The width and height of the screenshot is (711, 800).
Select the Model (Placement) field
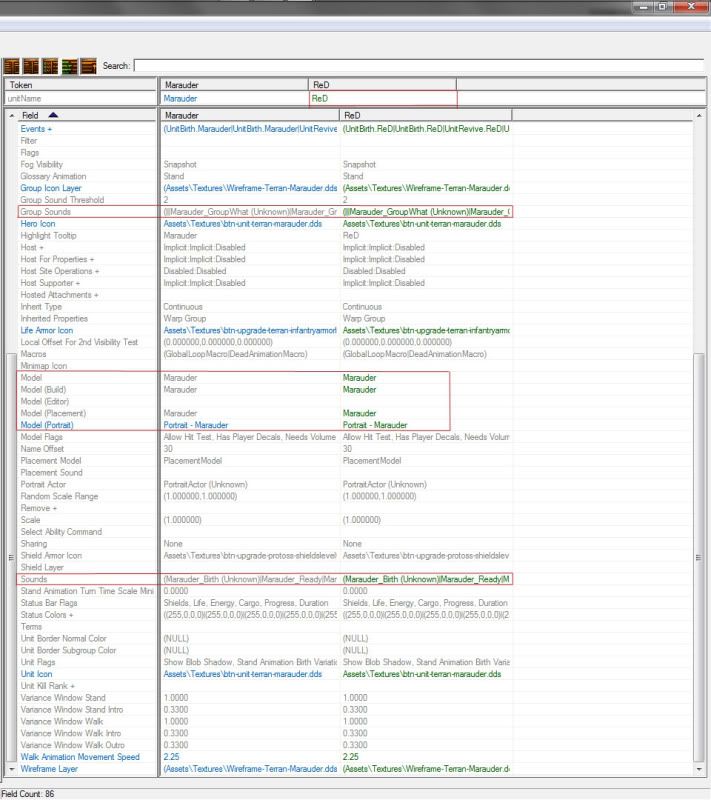pyautogui.click(x=53, y=413)
